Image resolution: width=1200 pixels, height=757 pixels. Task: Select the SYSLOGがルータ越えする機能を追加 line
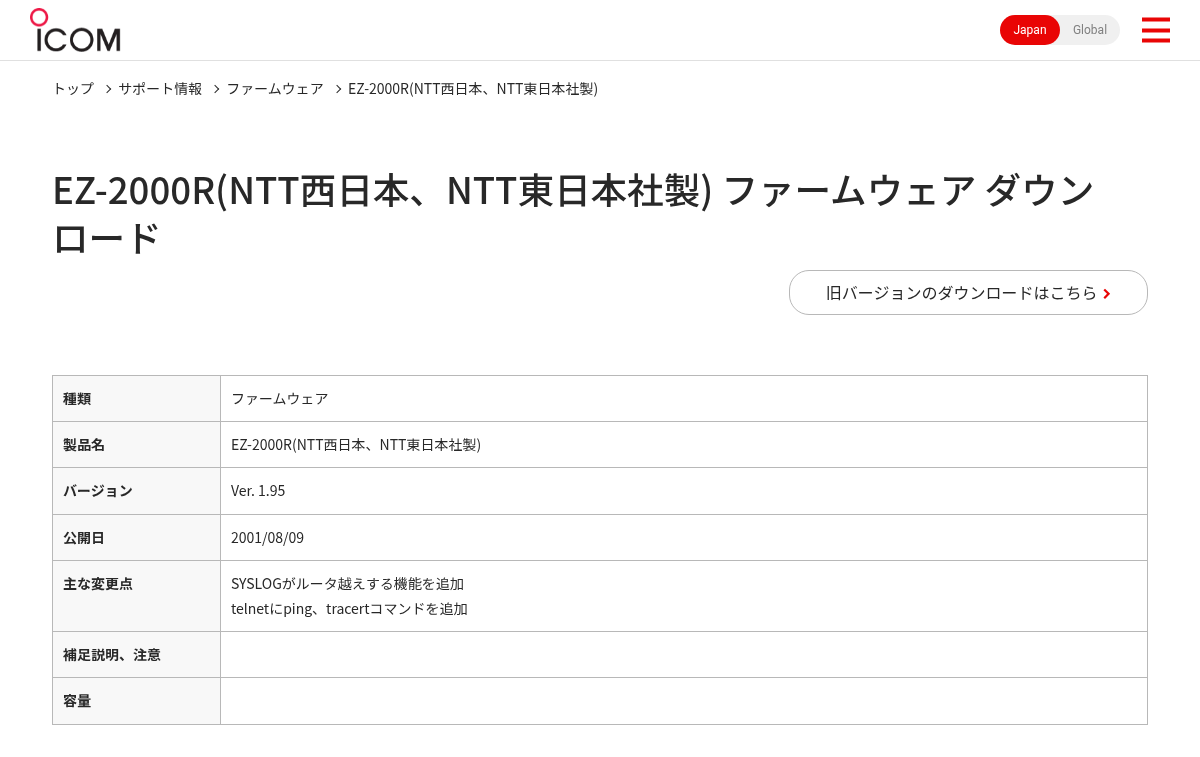pos(347,584)
